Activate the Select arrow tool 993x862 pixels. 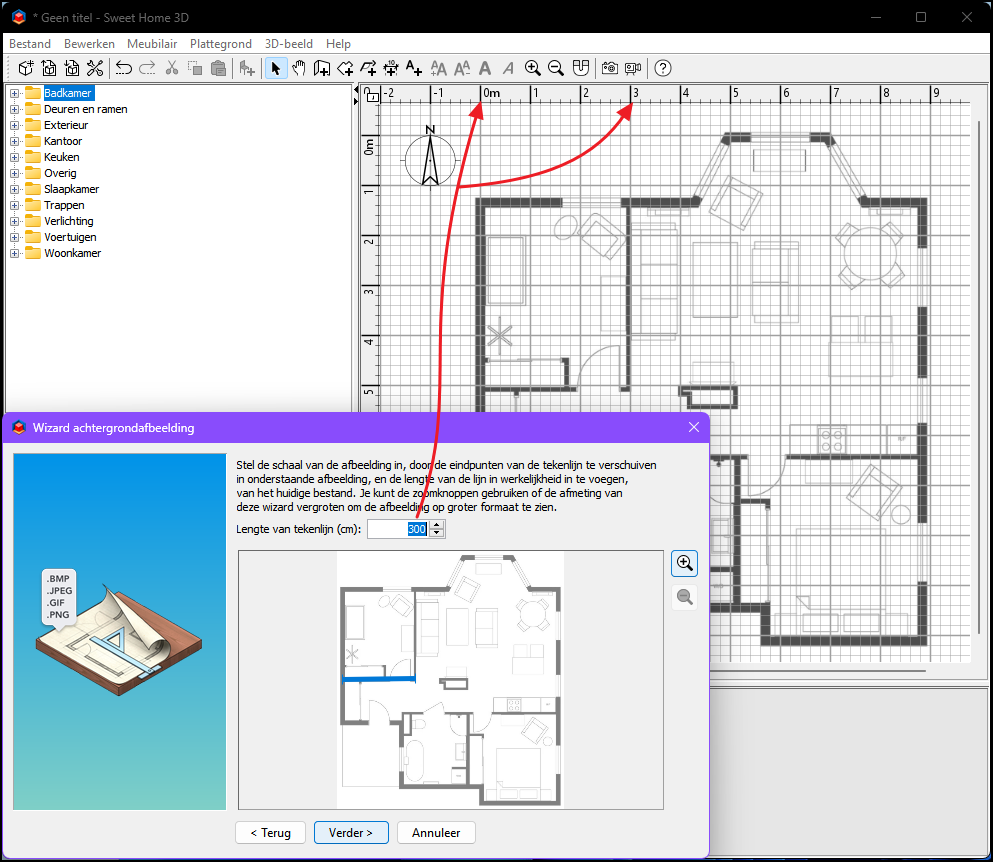click(275, 68)
